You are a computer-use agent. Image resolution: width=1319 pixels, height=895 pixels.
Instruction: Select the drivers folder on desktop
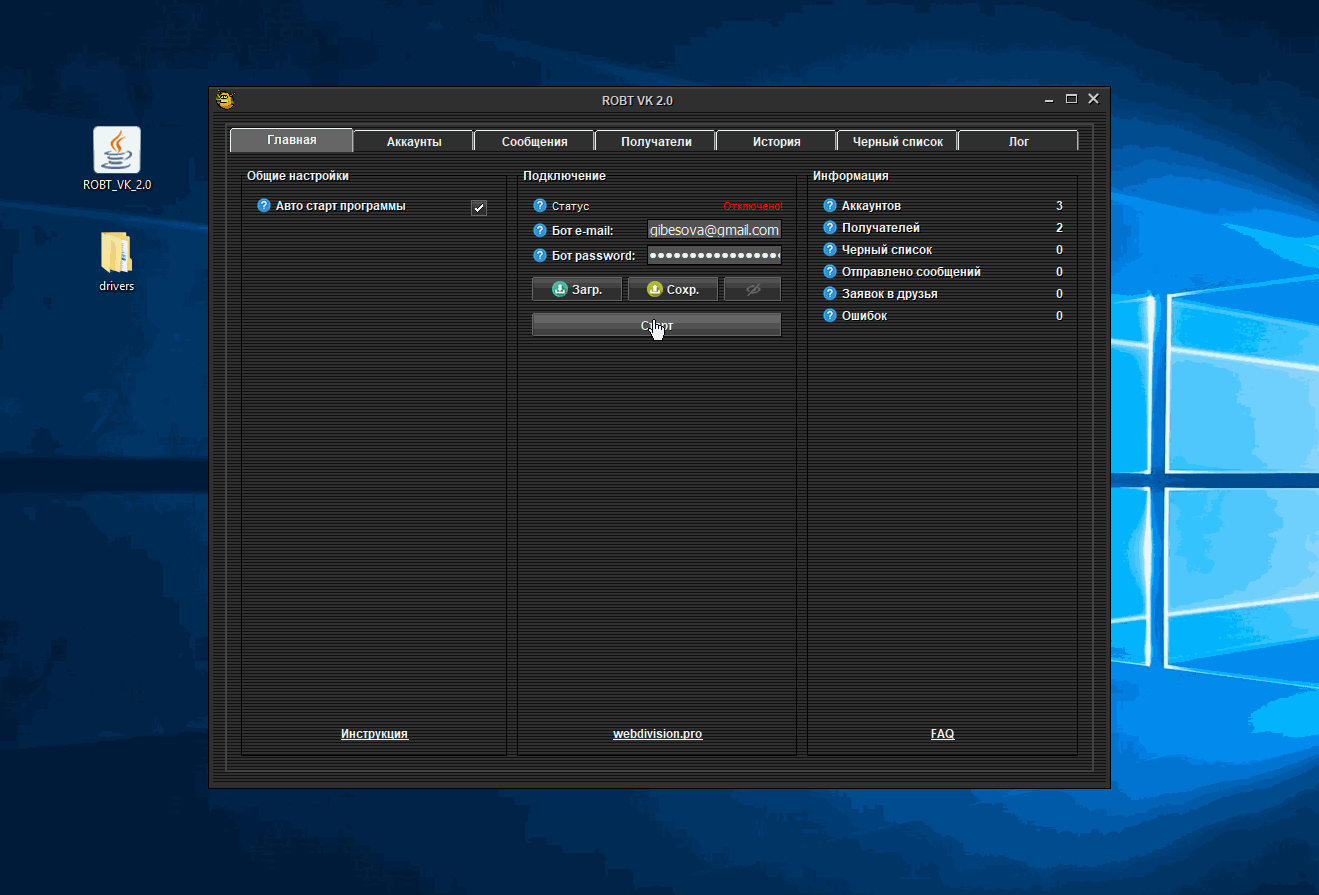(x=116, y=254)
